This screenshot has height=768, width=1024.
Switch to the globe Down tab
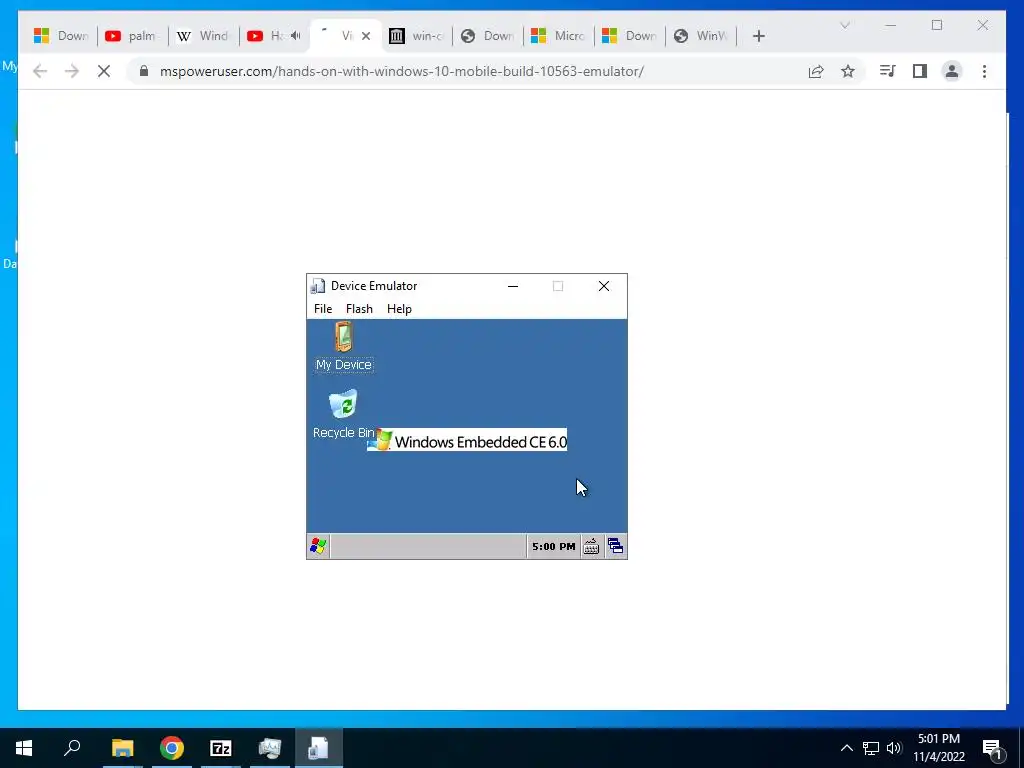pyautogui.click(x=488, y=36)
